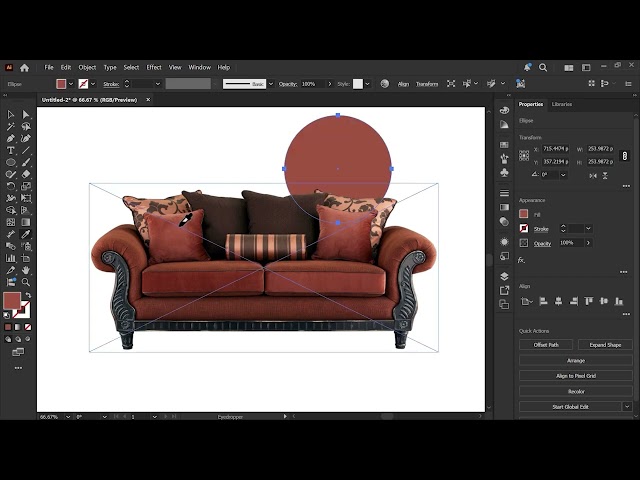The height and width of the screenshot is (480, 640).
Task: Open the control bar stroke color dropdown
Action: [x=93, y=84]
